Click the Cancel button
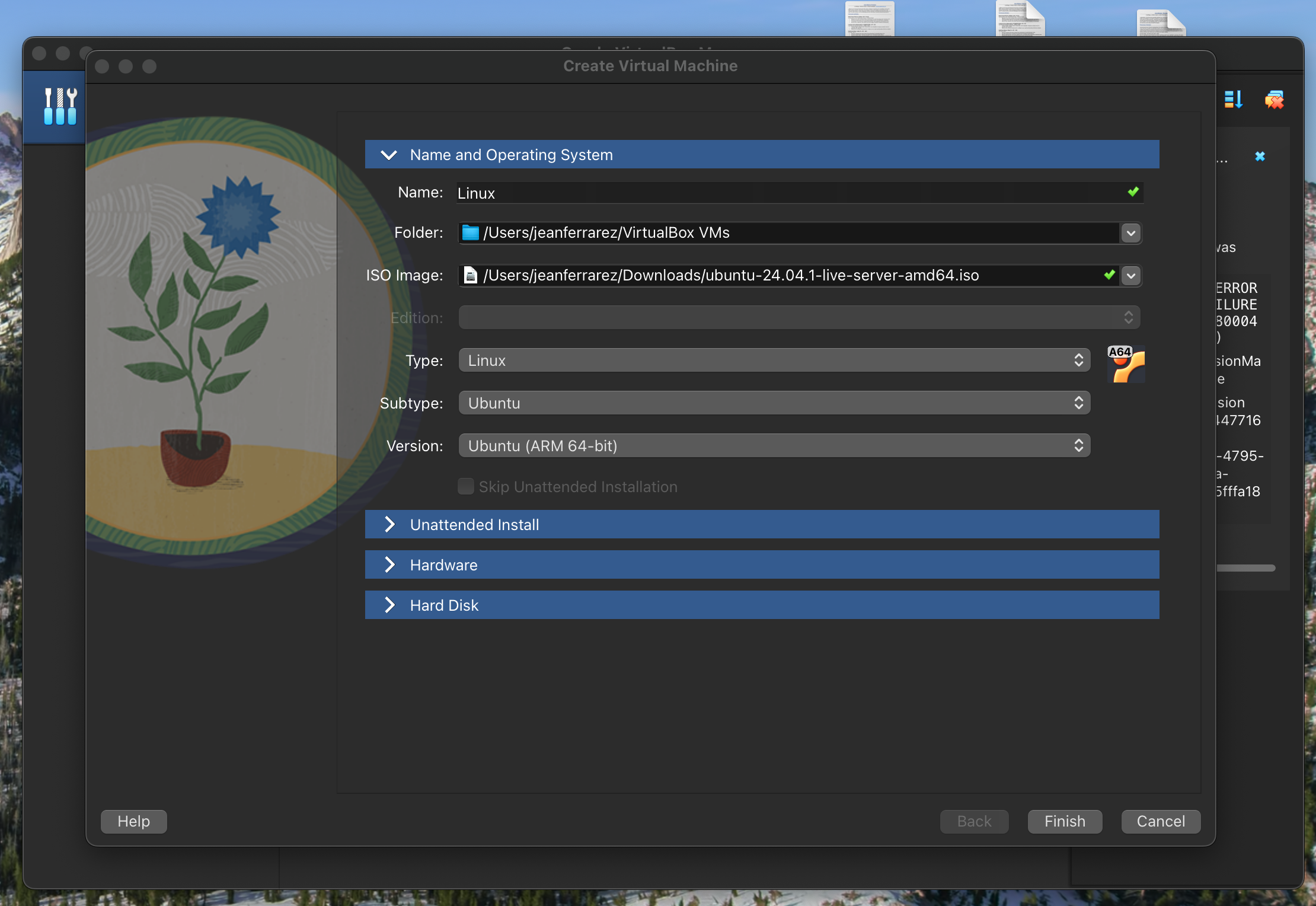 click(x=1161, y=822)
